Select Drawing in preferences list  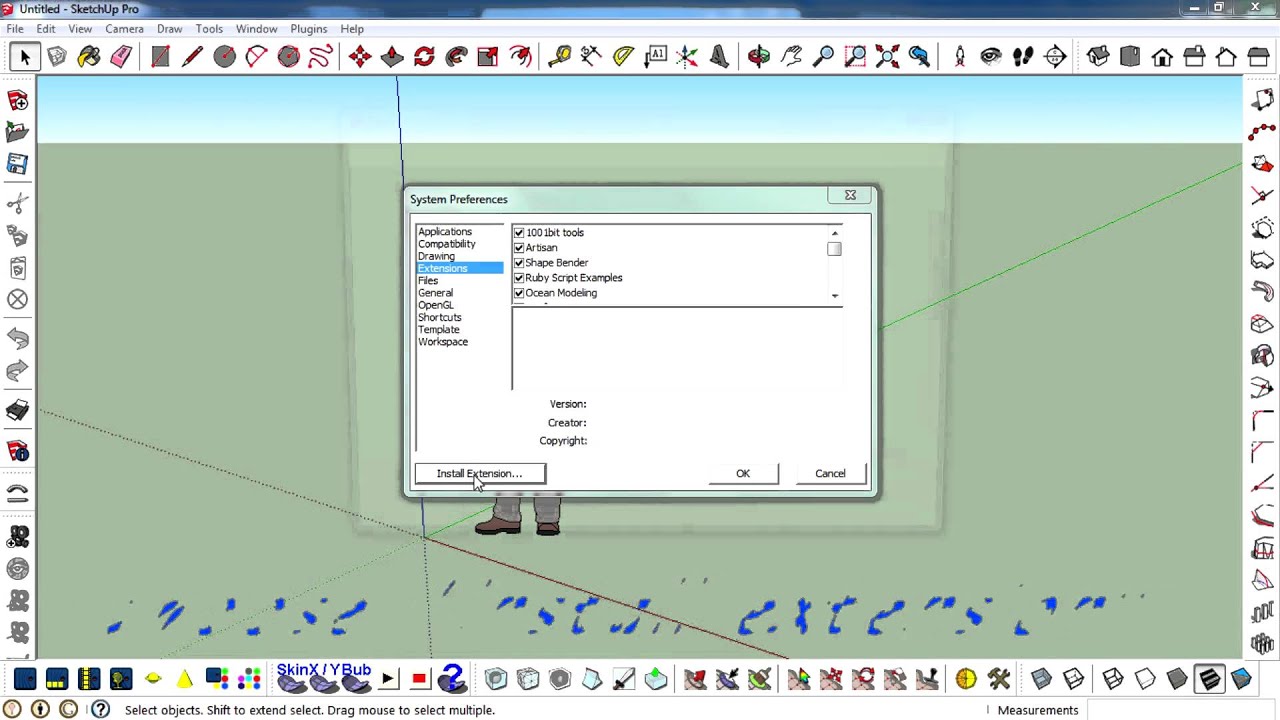(436, 256)
